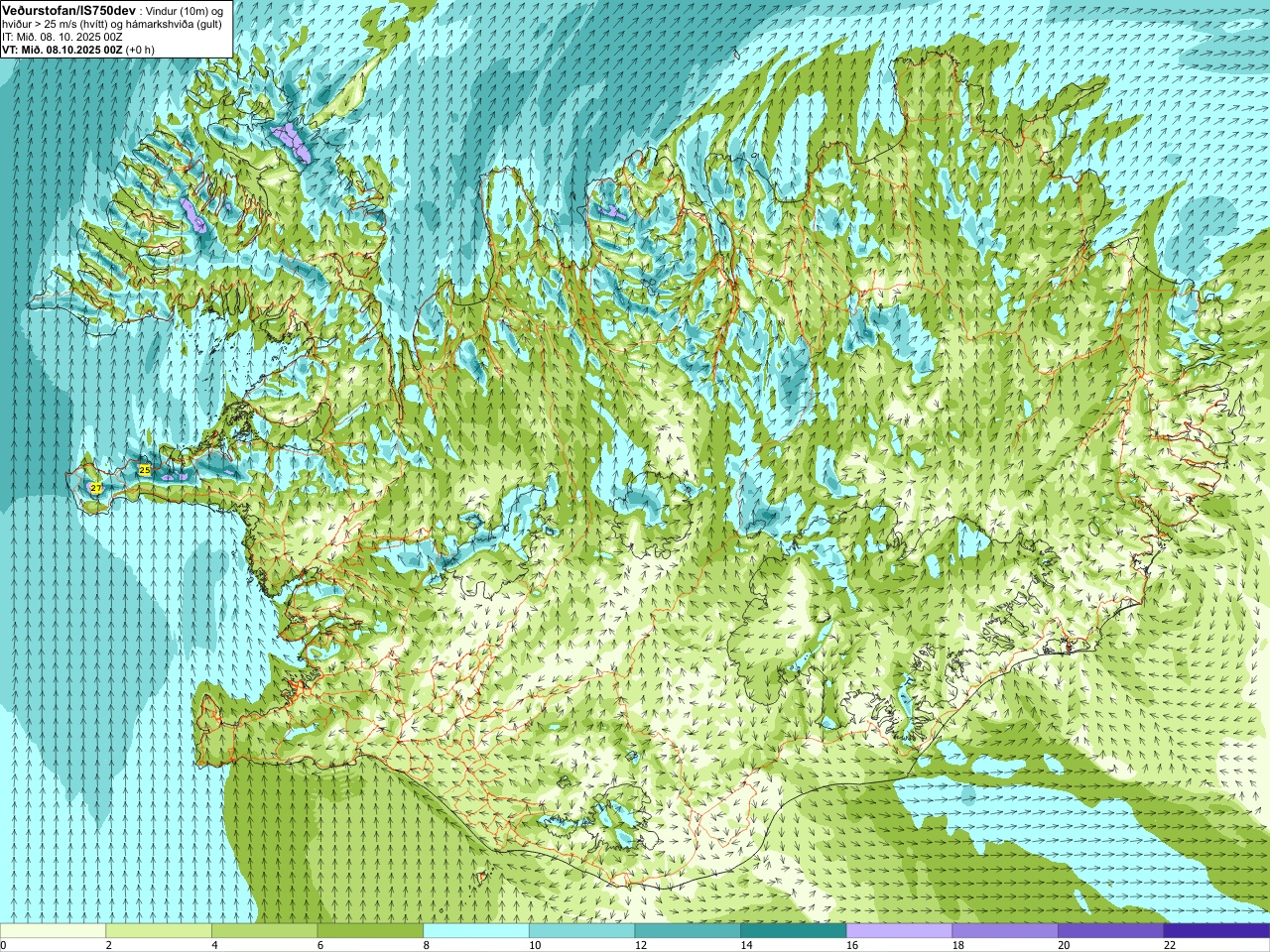Image resolution: width=1270 pixels, height=952 pixels.
Task: Click the yellow gust marker labeled 27
Action: tap(96, 488)
